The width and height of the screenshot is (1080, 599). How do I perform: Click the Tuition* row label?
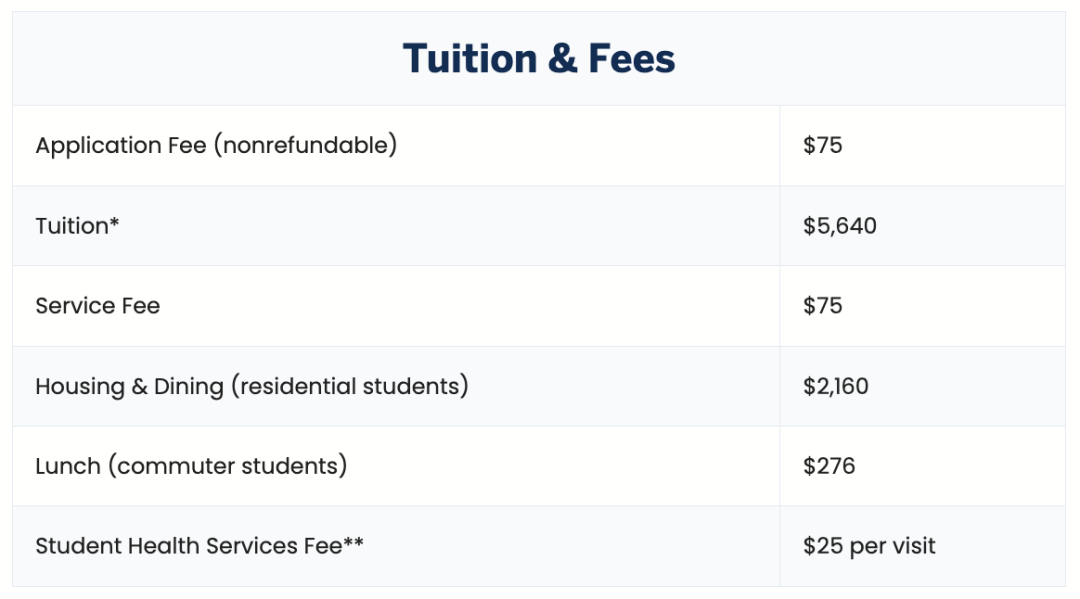(77, 226)
